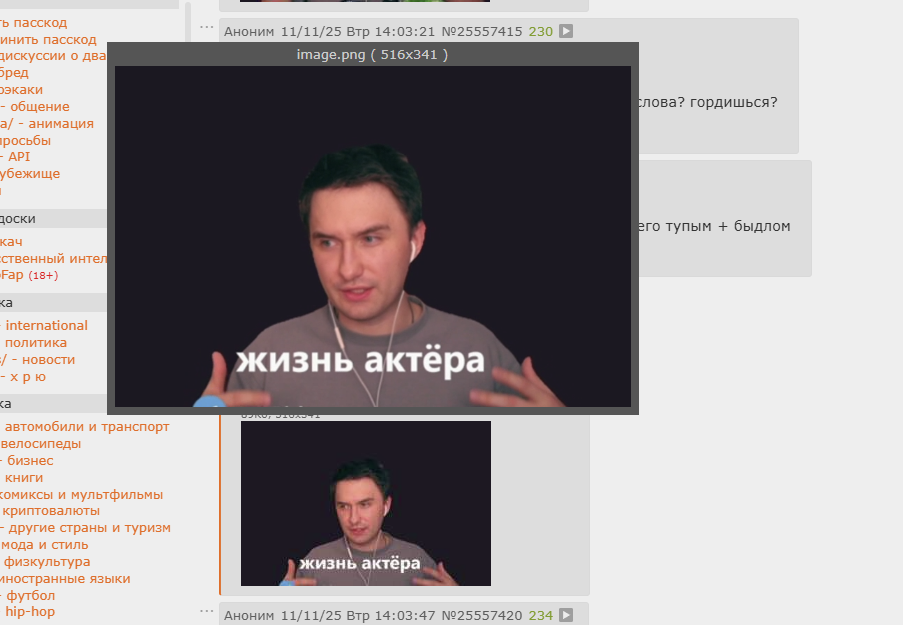Open the анимация board link
Image resolution: width=903 pixels, height=625 pixels.
[47, 124]
